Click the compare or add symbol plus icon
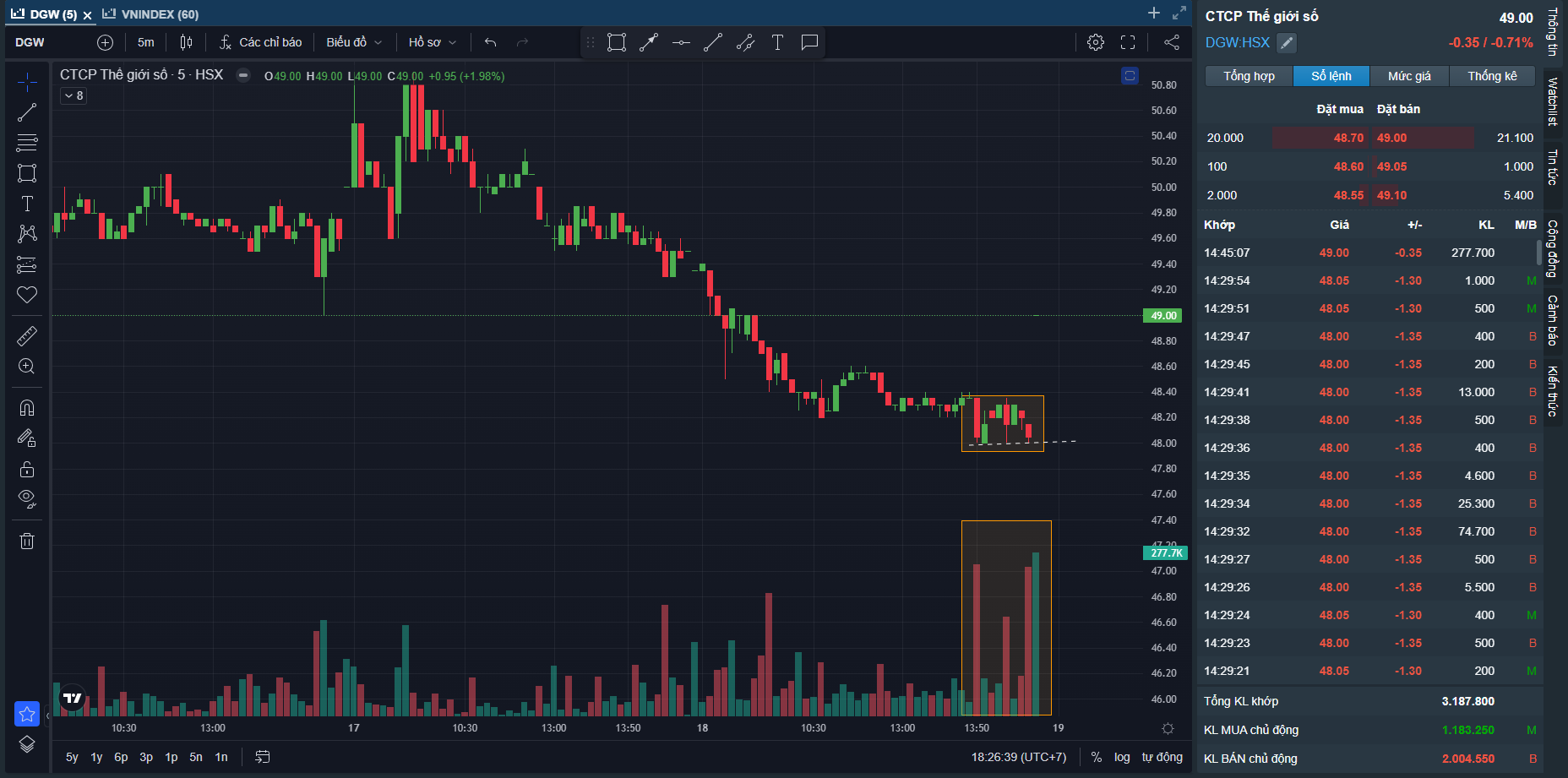Image resolution: width=1568 pixels, height=778 pixels. click(105, 42)
